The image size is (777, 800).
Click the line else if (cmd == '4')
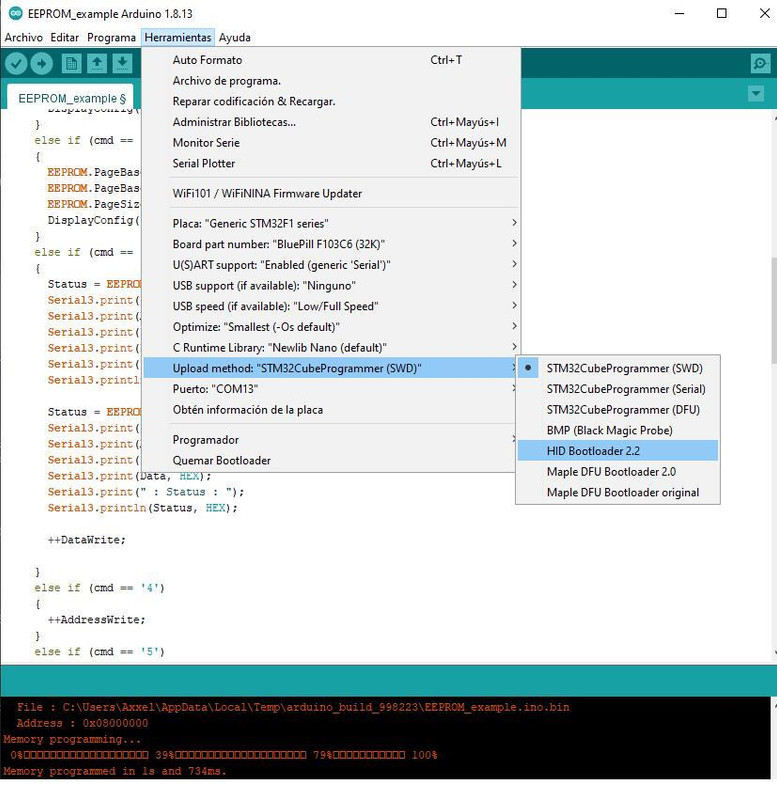point(99,588)
